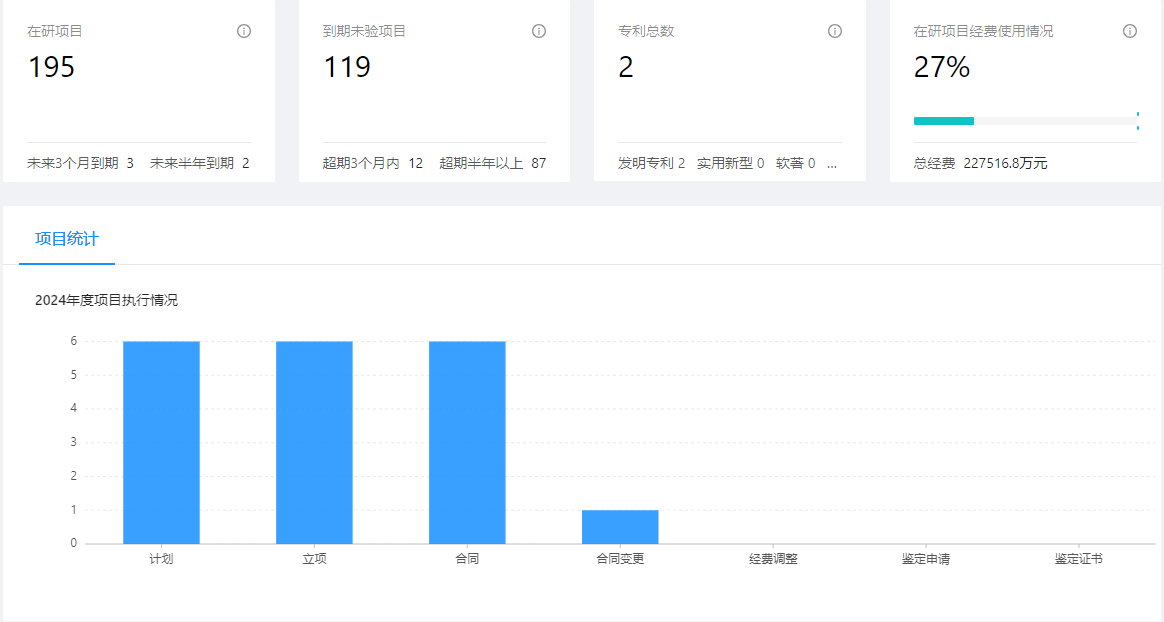Open 超期3个月内 overdue item count
Viewport: 1164px width, 622px height.
[x=372, y=163]
